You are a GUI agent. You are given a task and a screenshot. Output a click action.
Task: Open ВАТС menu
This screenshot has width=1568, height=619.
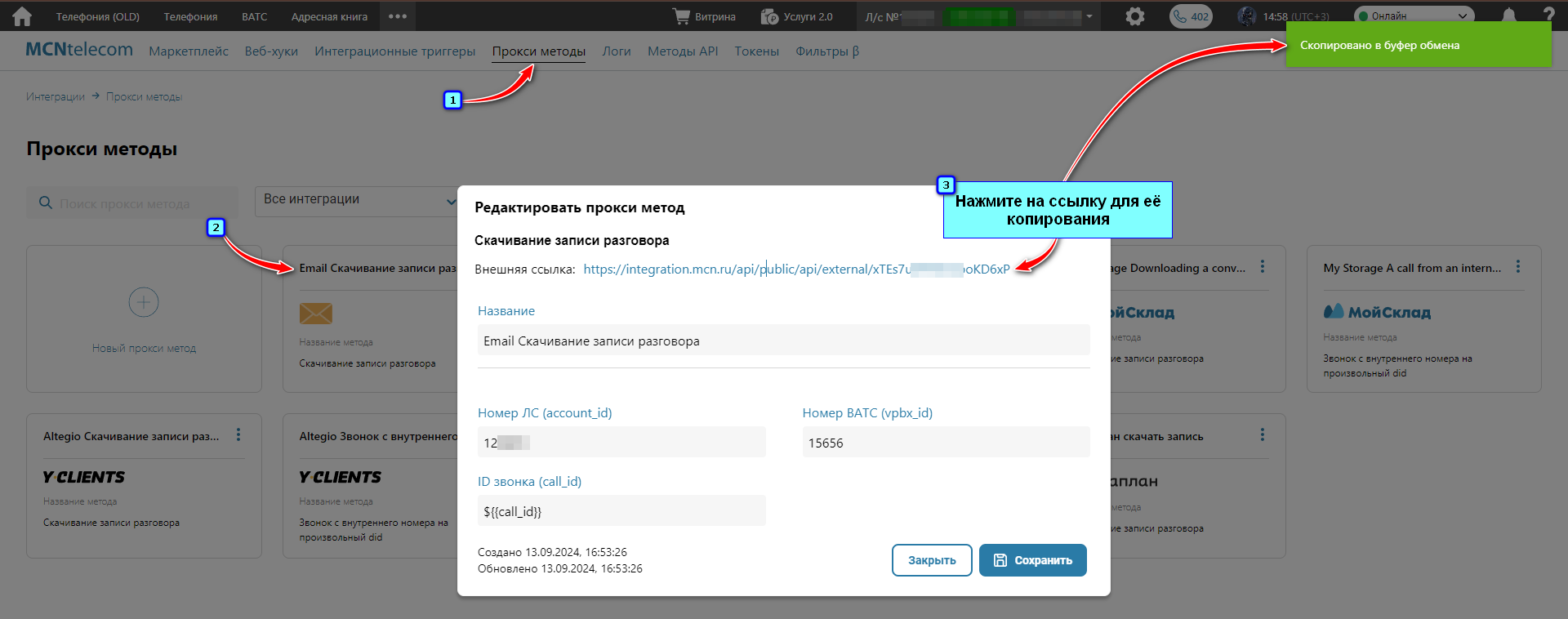click(255, 16)
